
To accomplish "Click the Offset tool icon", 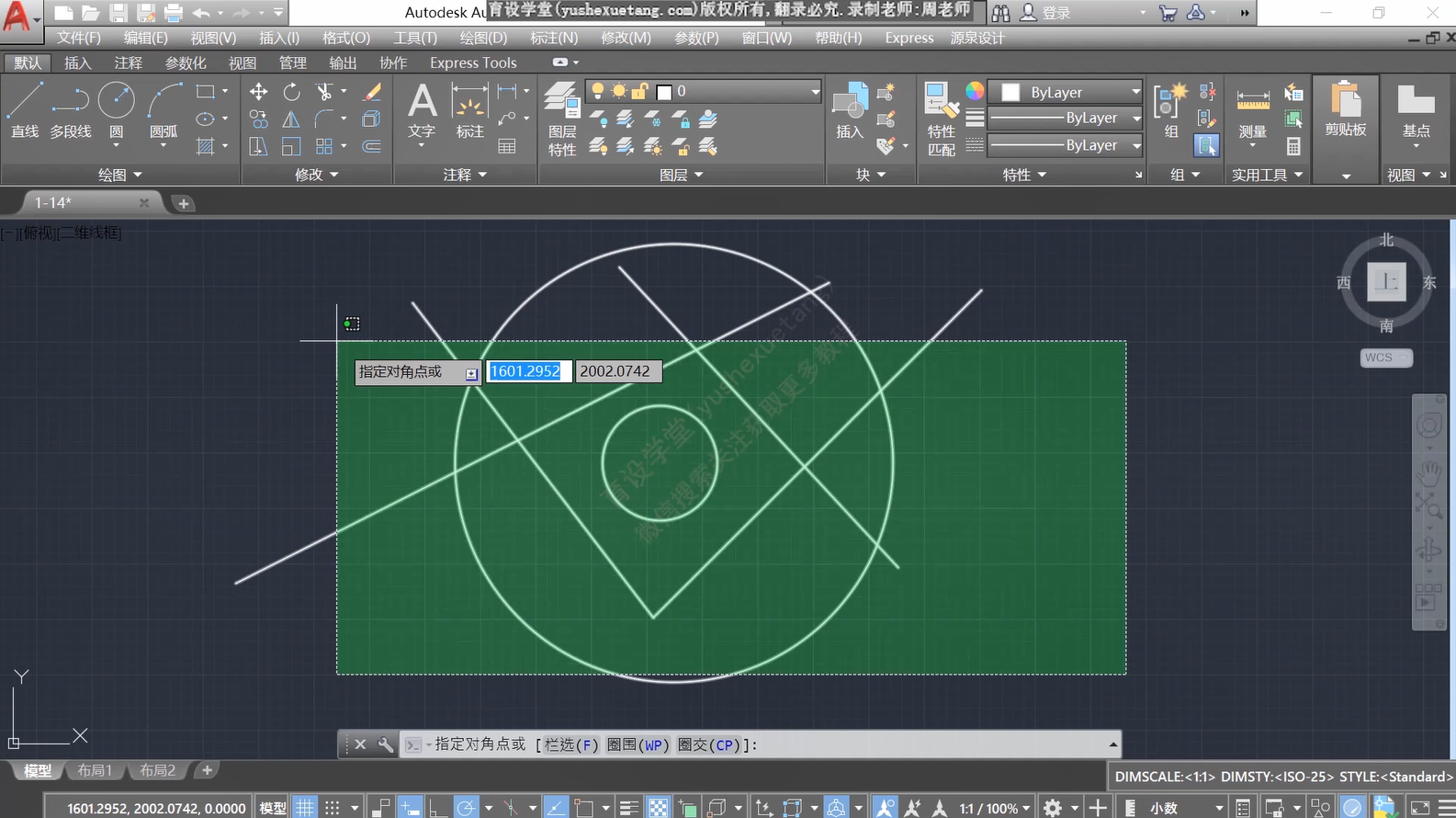I will [372, 146].
